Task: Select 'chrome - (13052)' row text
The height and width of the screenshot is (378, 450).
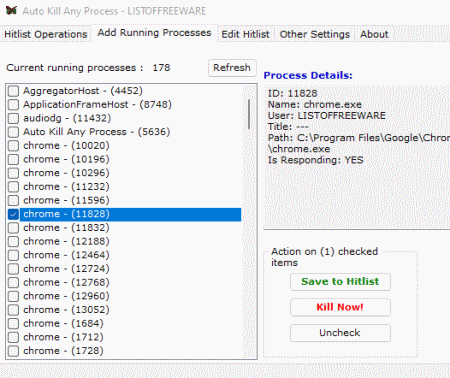Action: click(x=66, y=310)
